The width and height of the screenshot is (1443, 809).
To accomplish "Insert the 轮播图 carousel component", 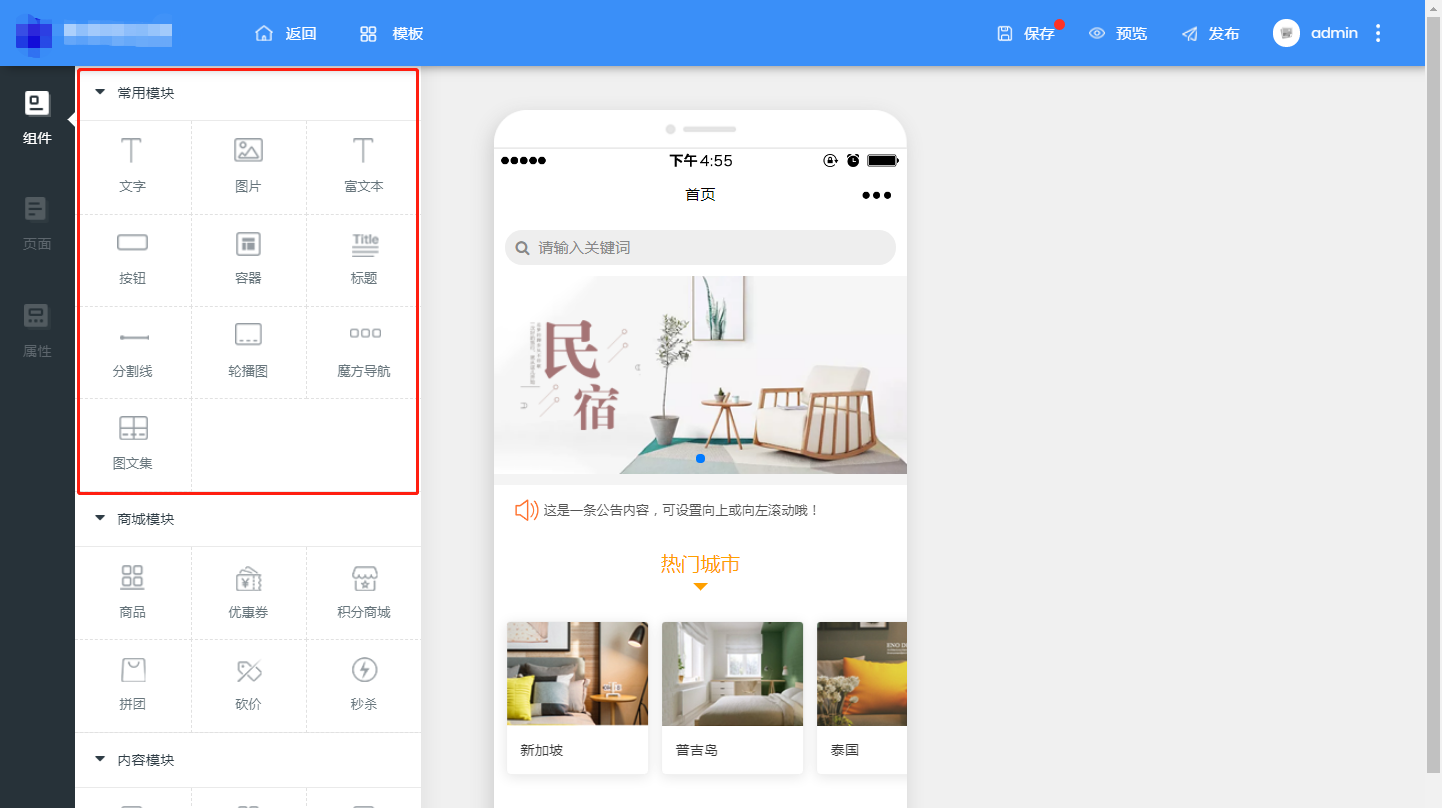I will tap(248, 352).
